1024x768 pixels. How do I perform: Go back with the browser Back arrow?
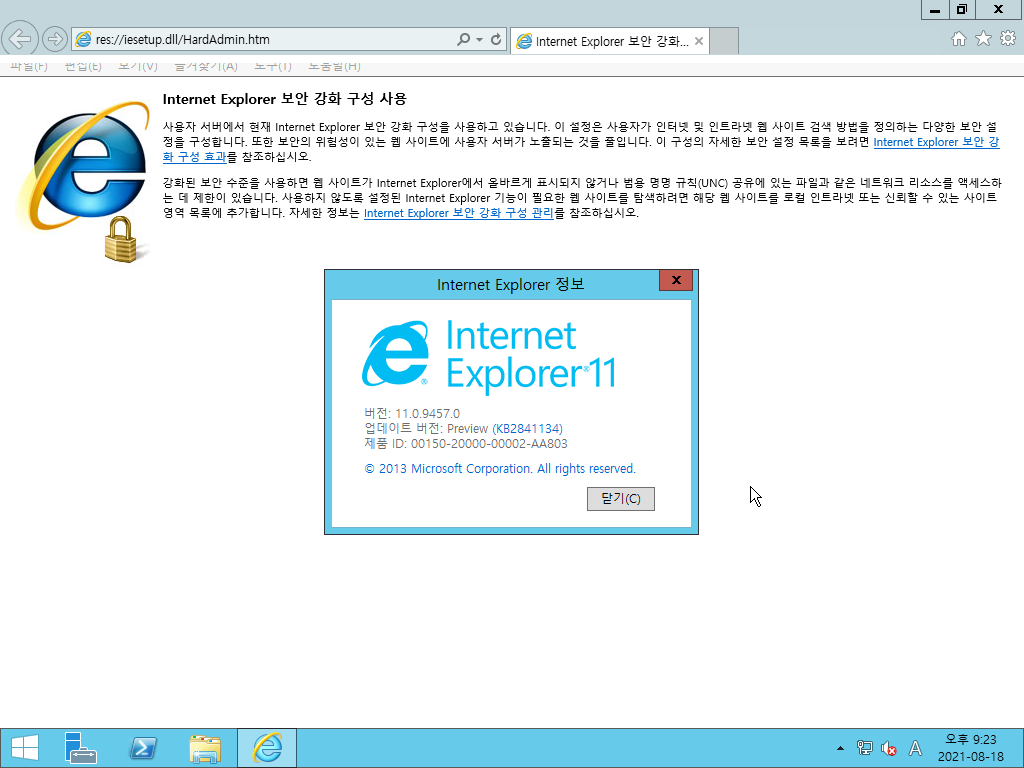click(x=20, y=39)
